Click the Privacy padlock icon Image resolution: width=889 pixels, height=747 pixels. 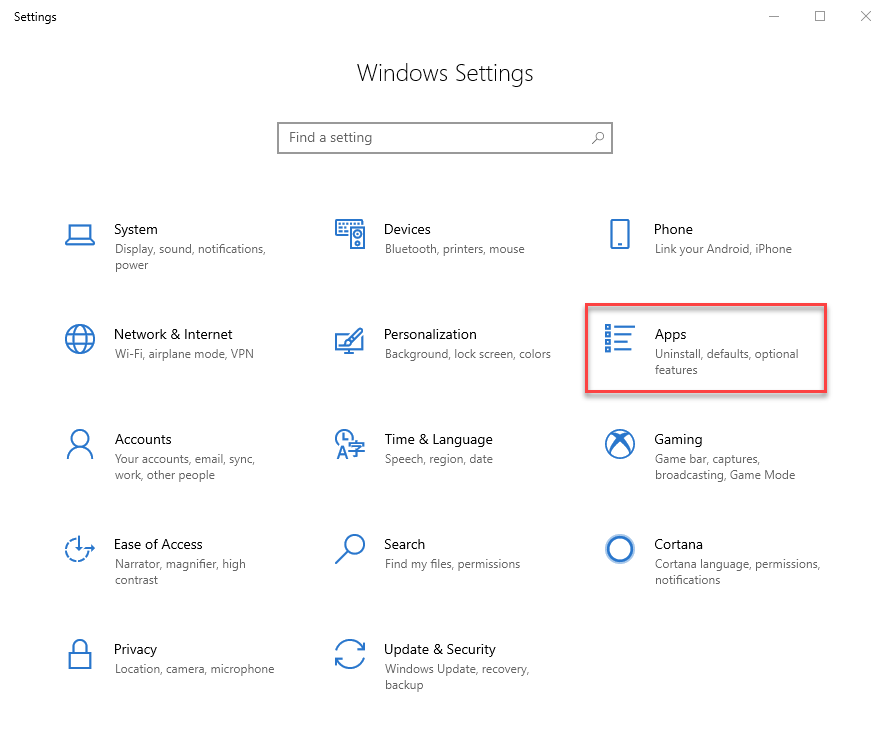pyautogui.click(x=80, y=654)
